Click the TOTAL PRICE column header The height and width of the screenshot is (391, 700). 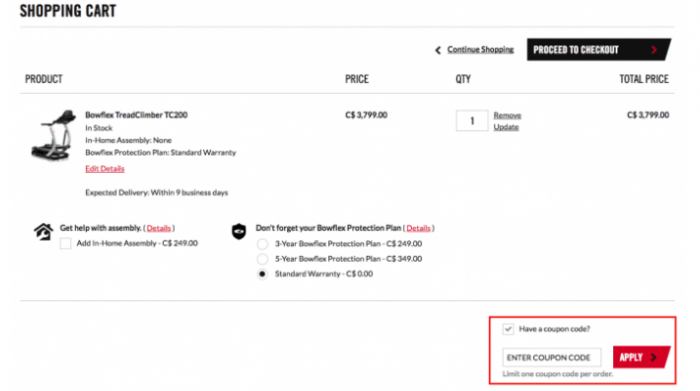[644, 79]
